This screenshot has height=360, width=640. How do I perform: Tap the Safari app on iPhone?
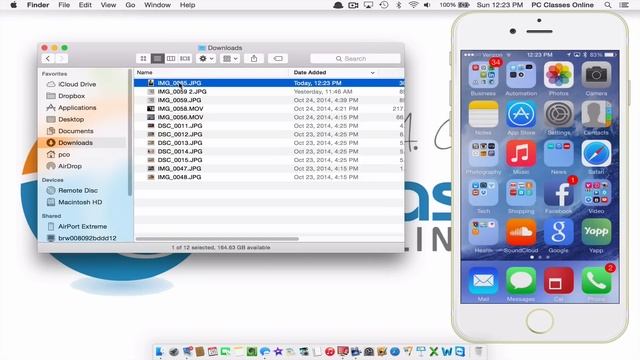tap(596, 153)
